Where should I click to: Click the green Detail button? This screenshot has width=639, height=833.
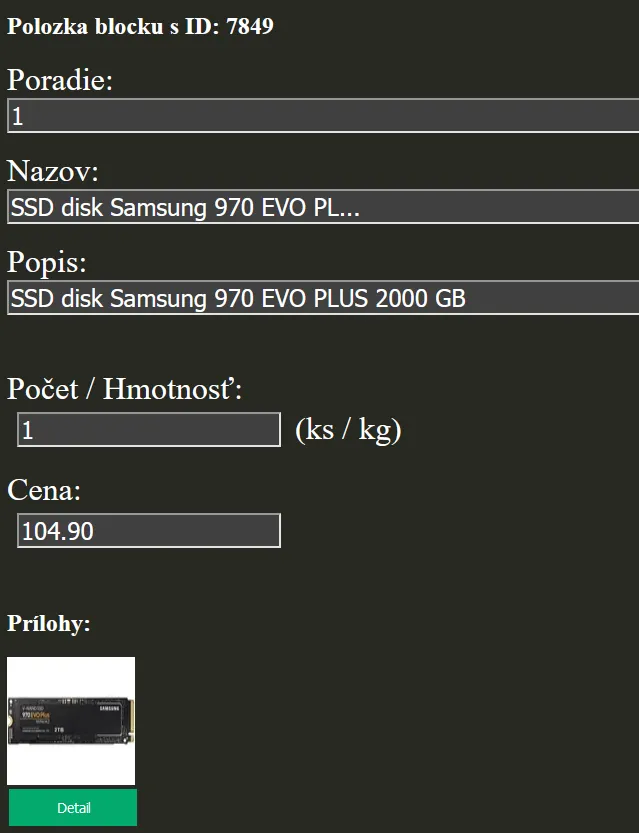tap(72, 807)
